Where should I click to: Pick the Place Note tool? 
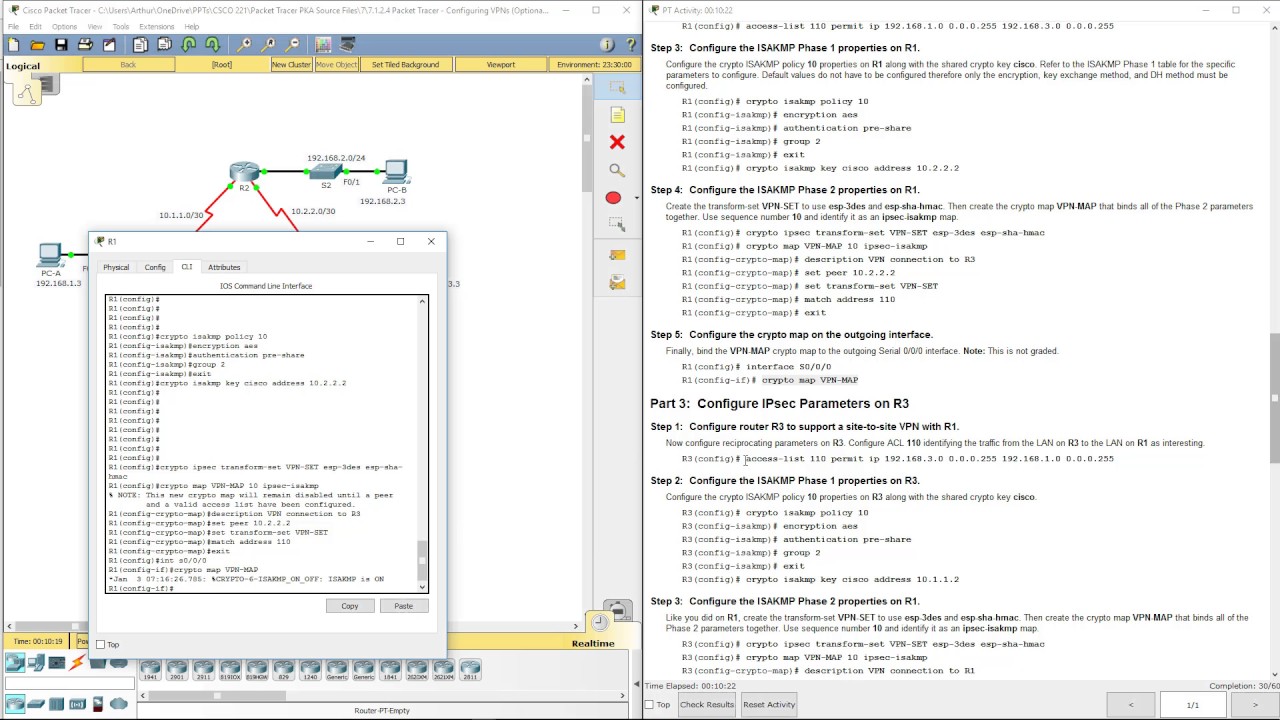click(617, 115)
